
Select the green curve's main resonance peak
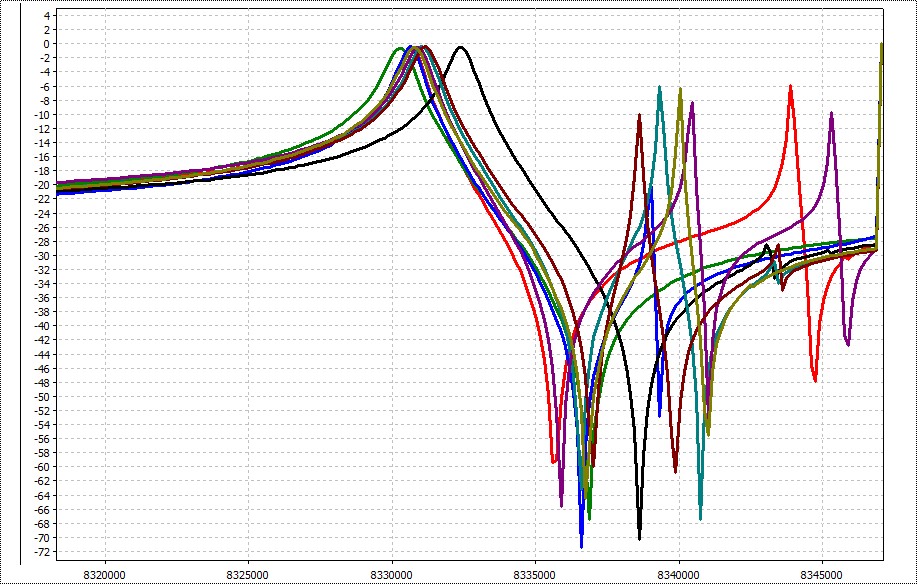(401, 48)
